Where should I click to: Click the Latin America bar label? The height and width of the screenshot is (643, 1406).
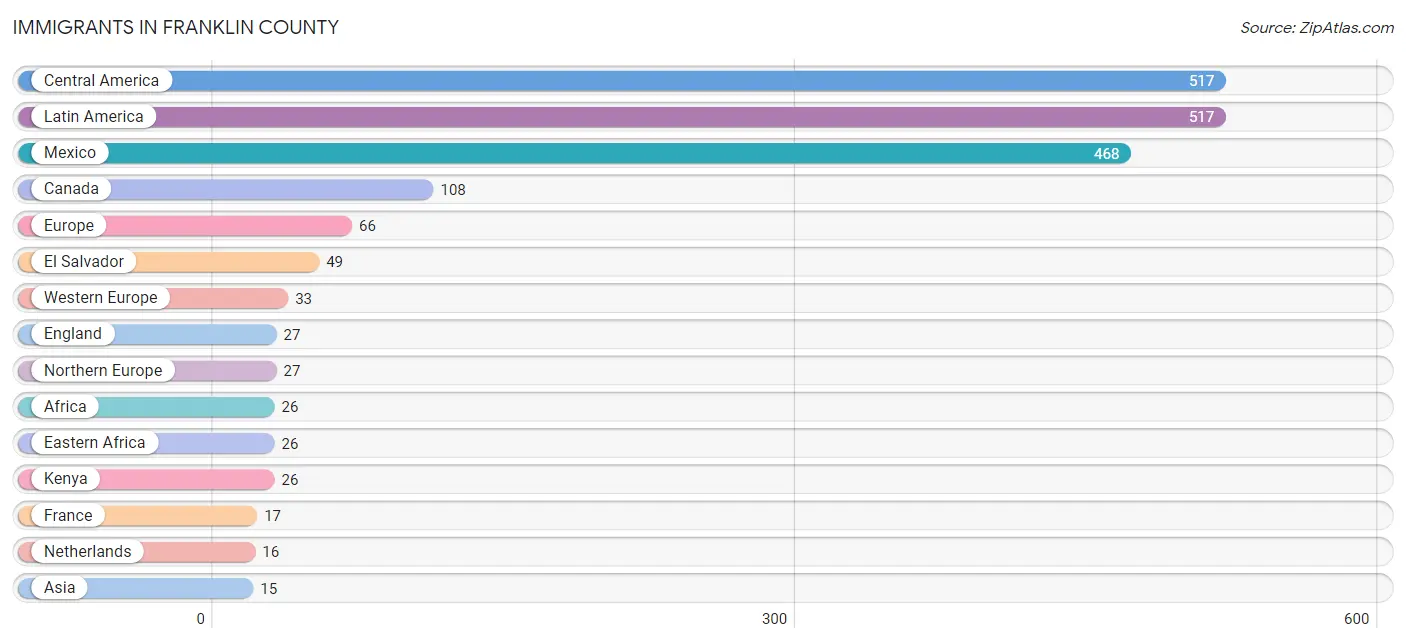tap(94, 117)
